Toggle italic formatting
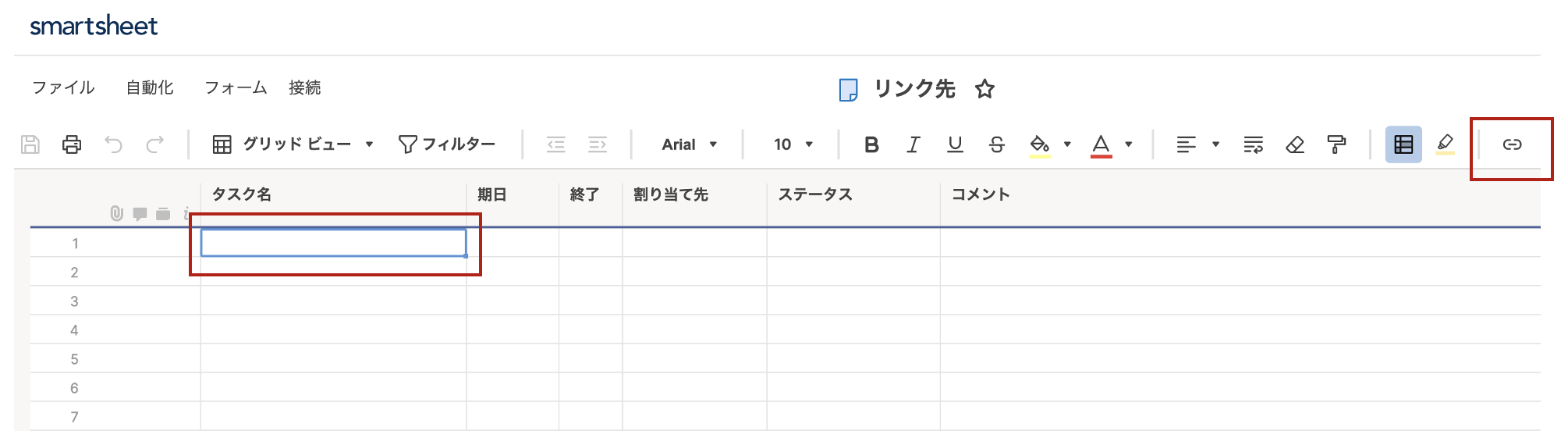This screenshot has width=1568, height=431. tap(913, 144)
